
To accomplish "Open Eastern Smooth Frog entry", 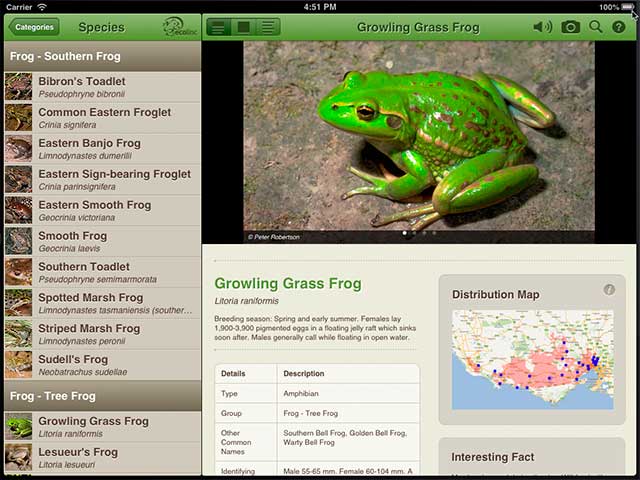I will (102, 211).
